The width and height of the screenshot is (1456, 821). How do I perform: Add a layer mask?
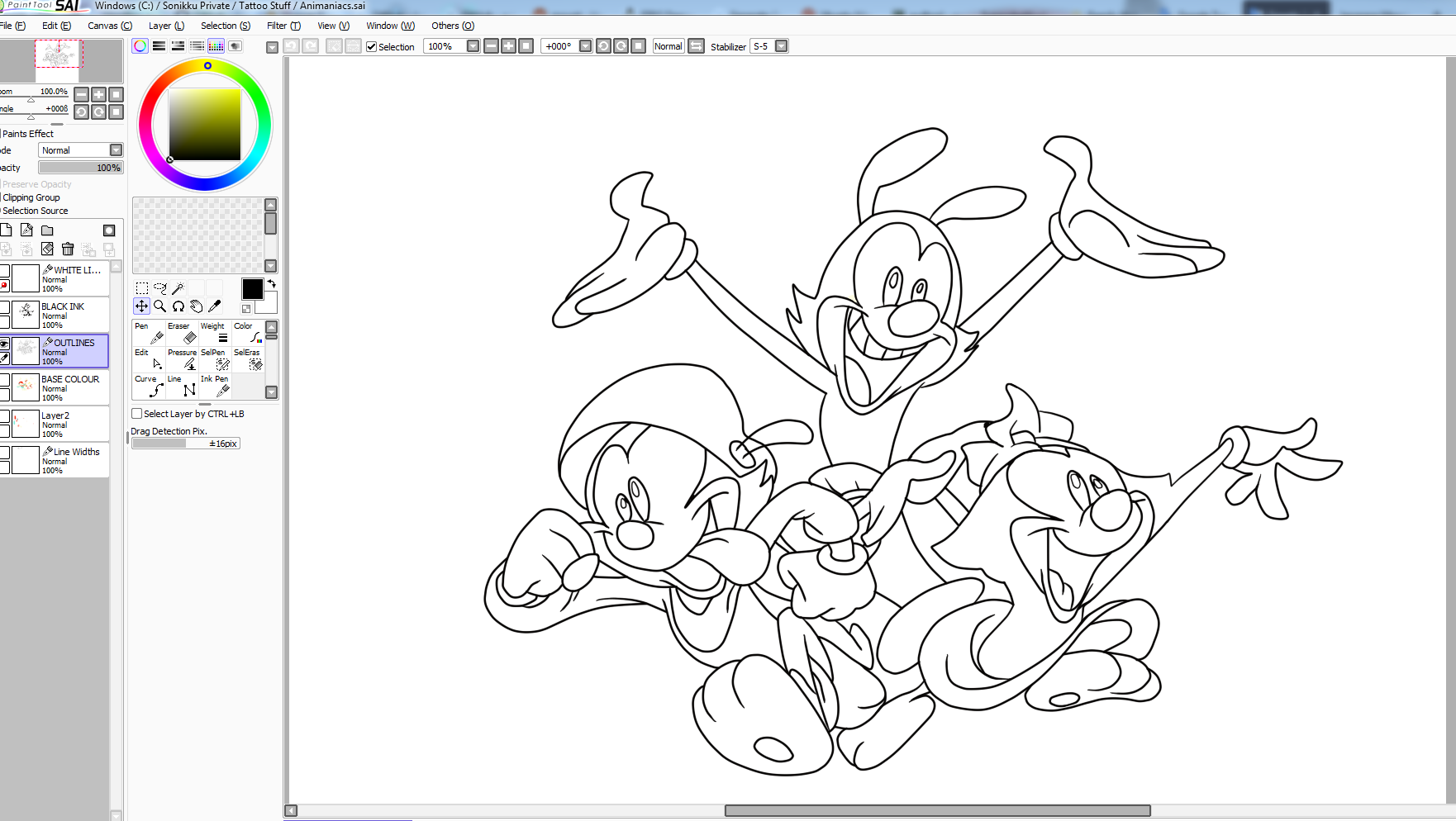point(109,230)
